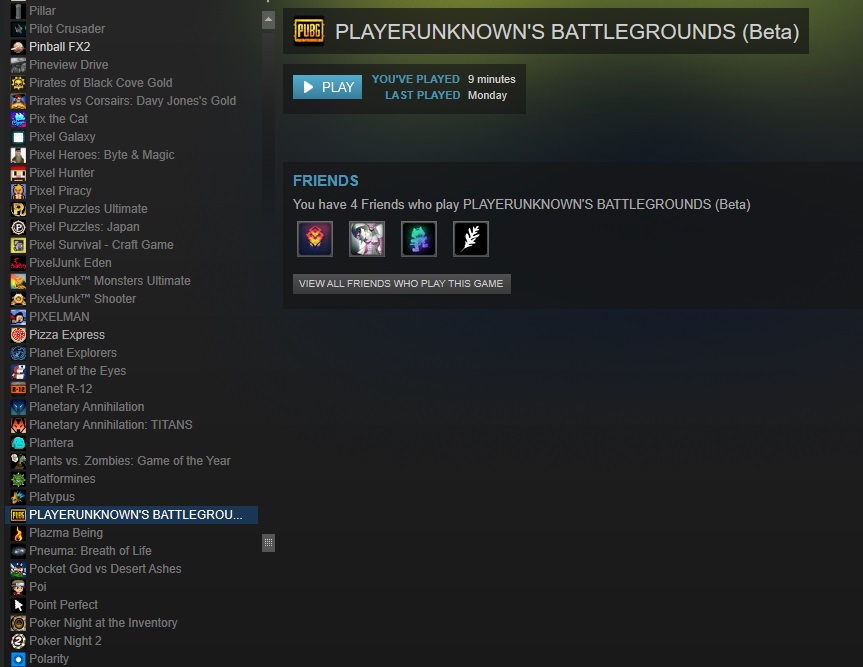Click the Poi game icon

pyautogui.click(x=18, y=587)
